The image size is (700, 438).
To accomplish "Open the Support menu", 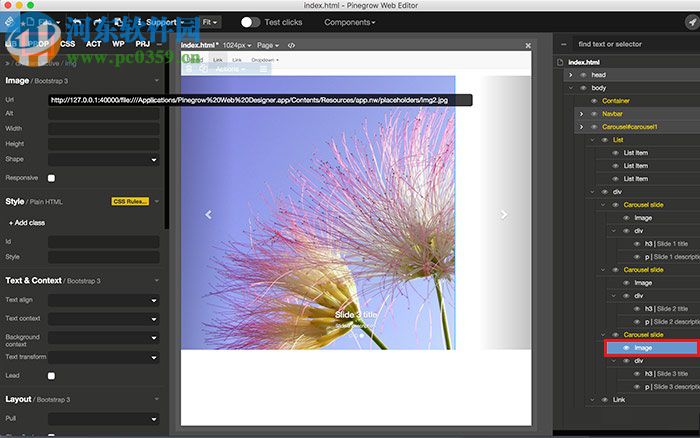I will pos(161,22).
